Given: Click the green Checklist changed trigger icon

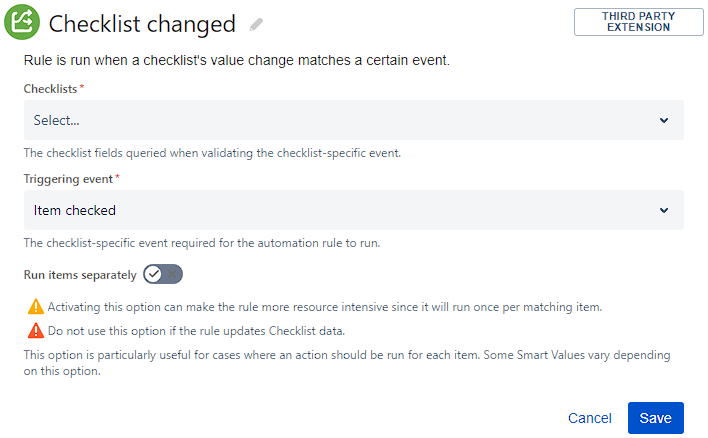Looking at the screenshot, I should [x=22, y=23].
